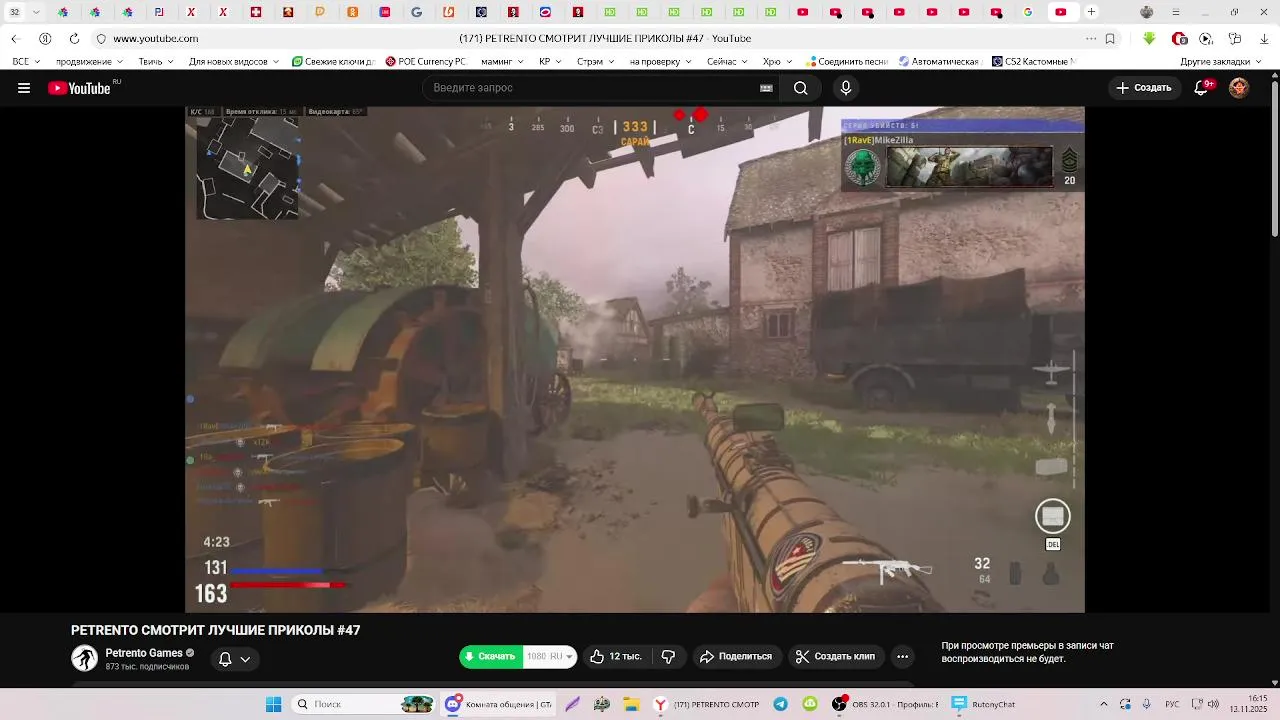Screen dimensions: 1280x720
Task: Open RutonyChat from the taskbar
Action: point(984,704)
